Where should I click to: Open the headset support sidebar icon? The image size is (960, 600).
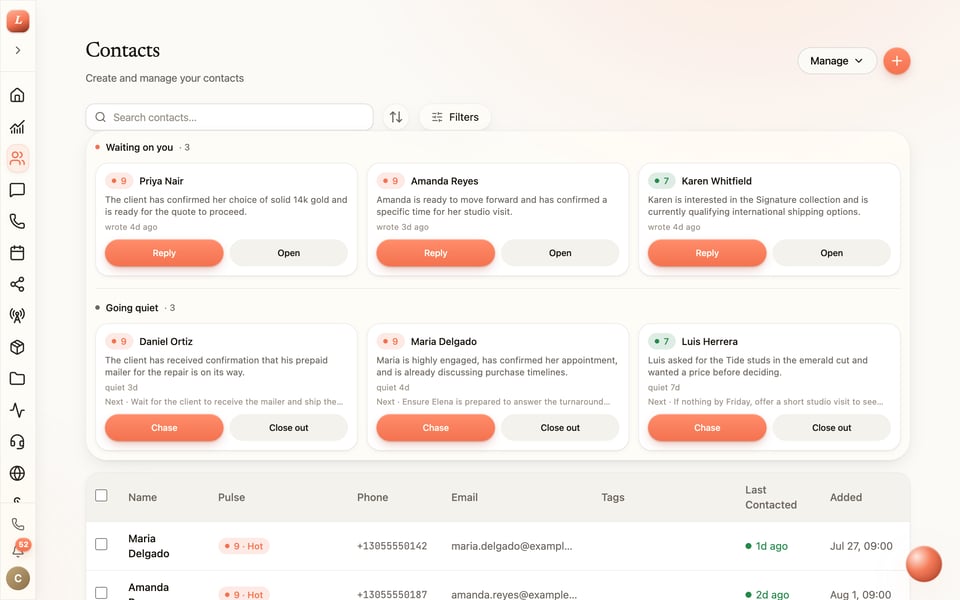pos(17,441)
